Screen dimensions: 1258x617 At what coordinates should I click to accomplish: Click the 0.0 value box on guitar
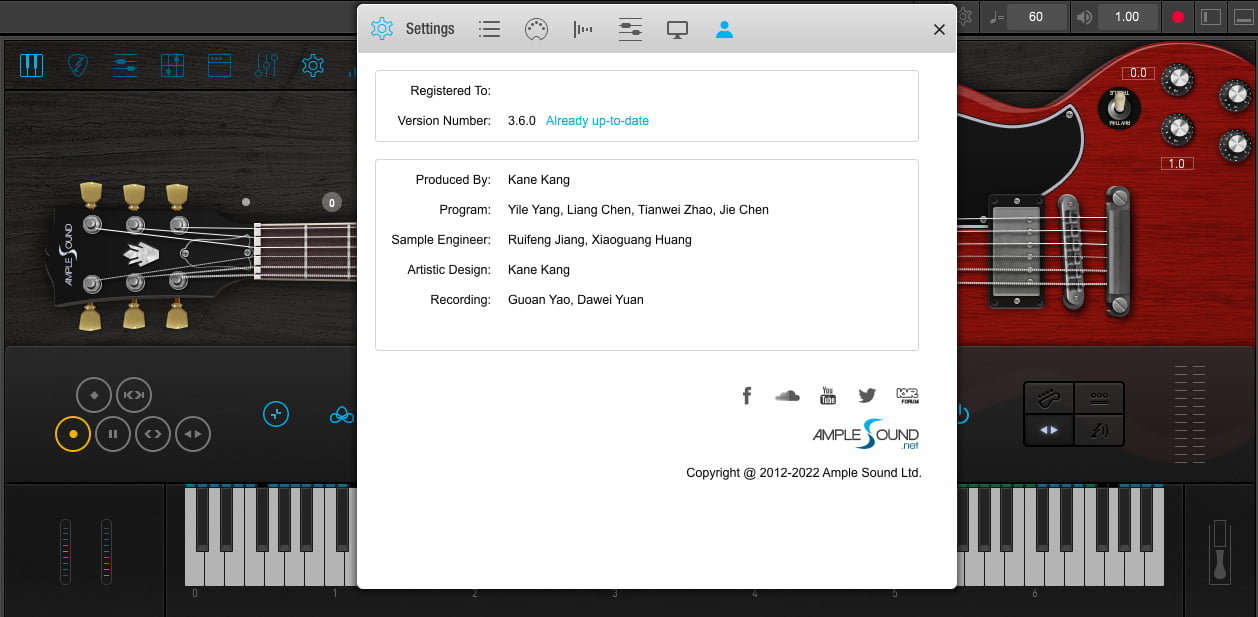(x=1138, y=73)
